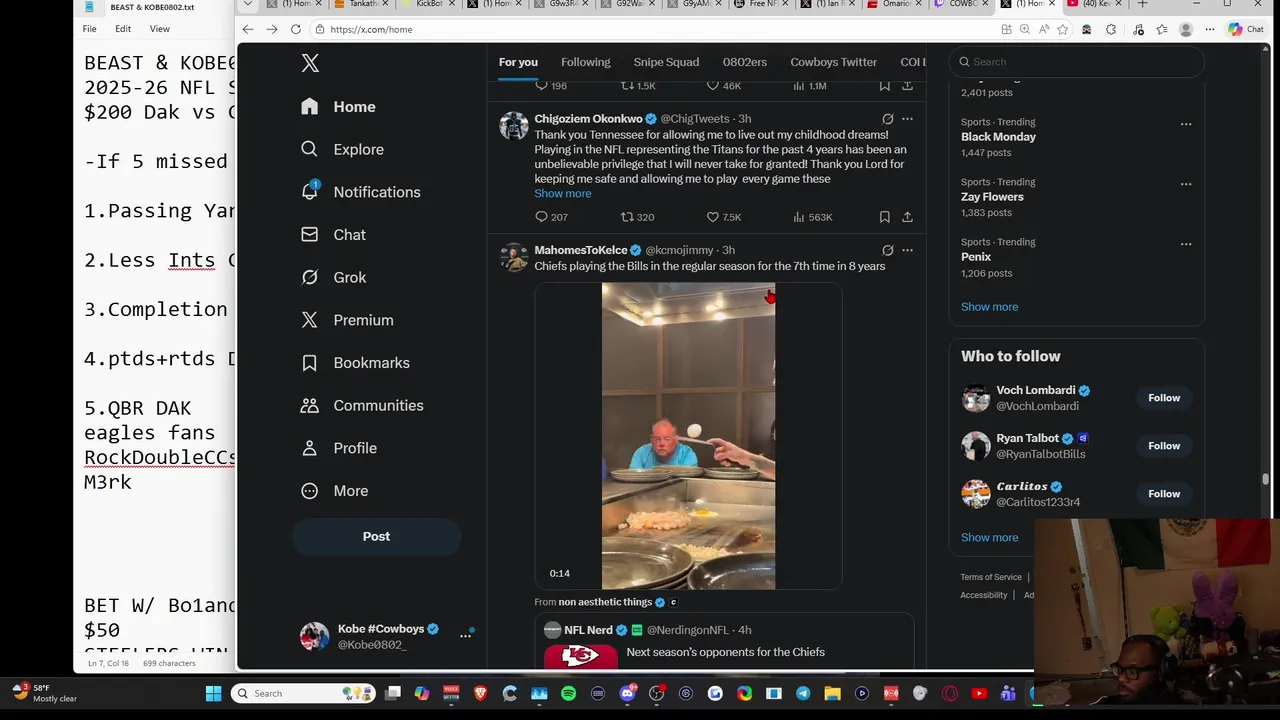Screen dimensions: 1280x720
Task: Open Profile in X sidebar
Action: 339,448
